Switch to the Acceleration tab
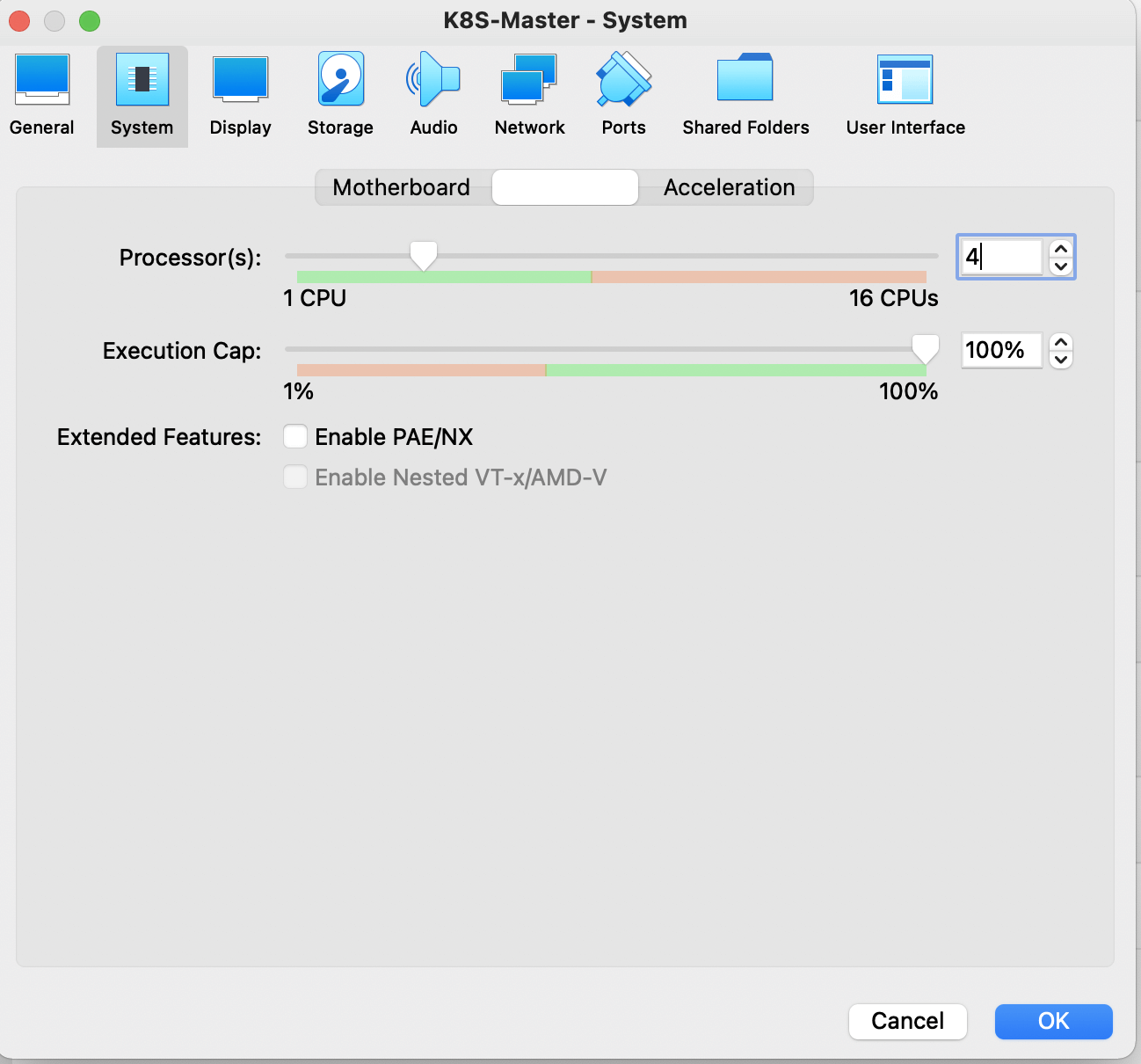This screenshot has width=1141, height=1064. click(729, 187)
